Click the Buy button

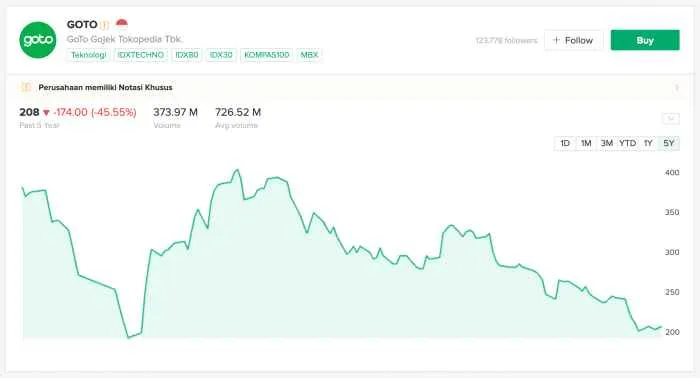pyautogui.click(x=645, y=40)
